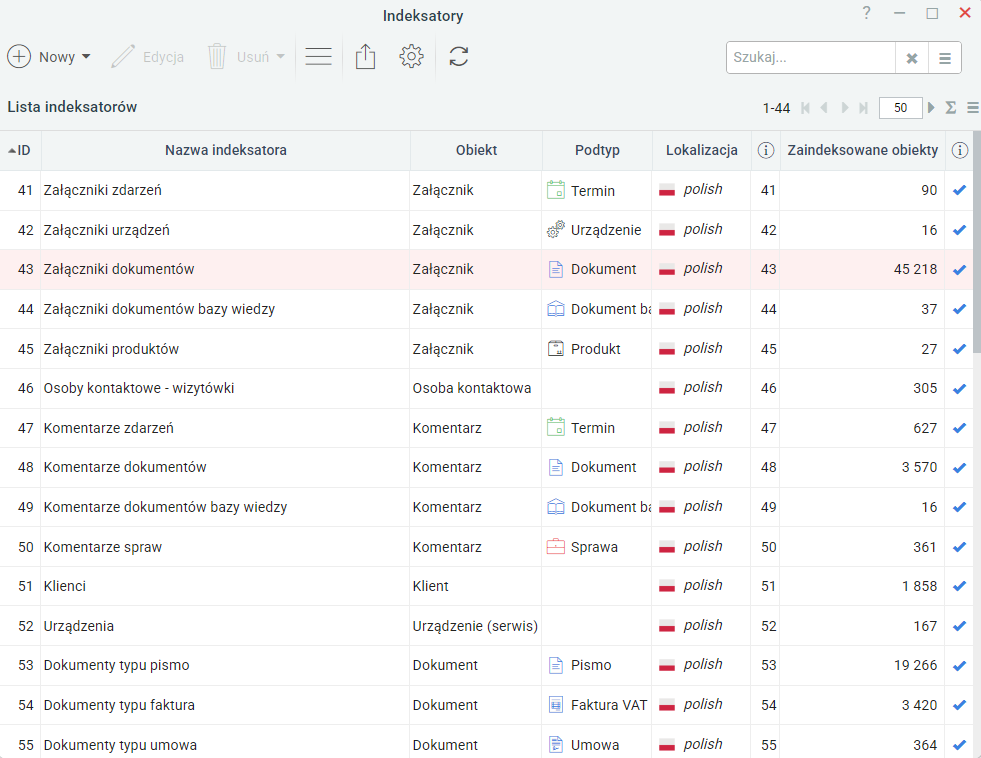This screenshot has width=981, height=758.
Task: Toggle checkmark for Dokumenty typu faktura row
Action: click(959, 705)
